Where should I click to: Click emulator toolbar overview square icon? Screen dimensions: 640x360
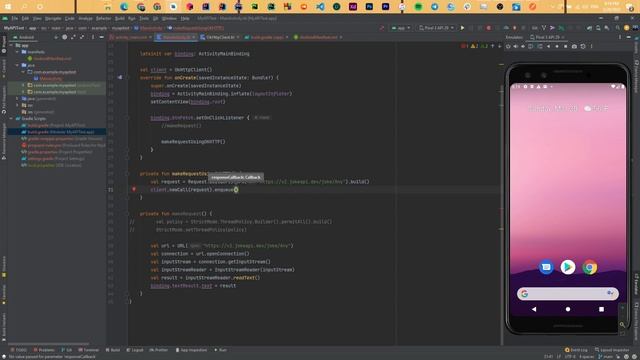[x=565, y=47]
